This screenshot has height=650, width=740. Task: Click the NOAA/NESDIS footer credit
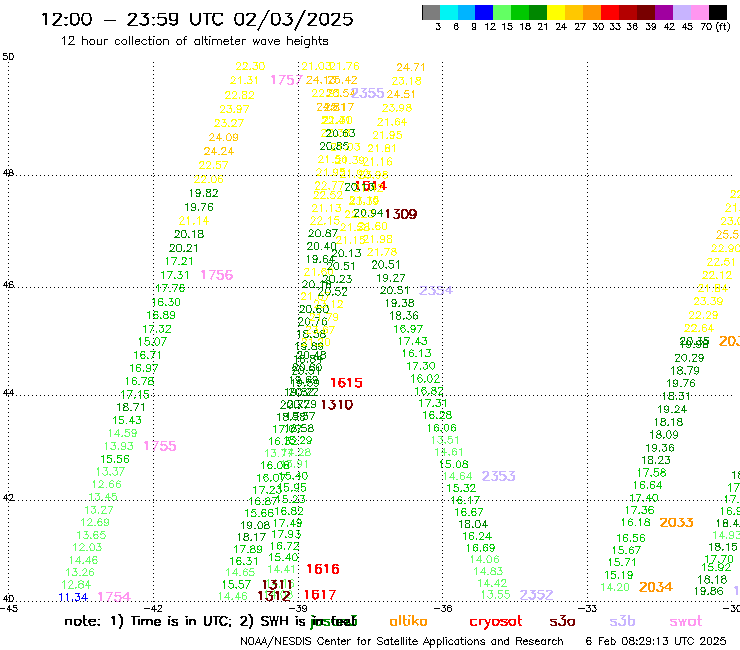(x=402, y=641)
